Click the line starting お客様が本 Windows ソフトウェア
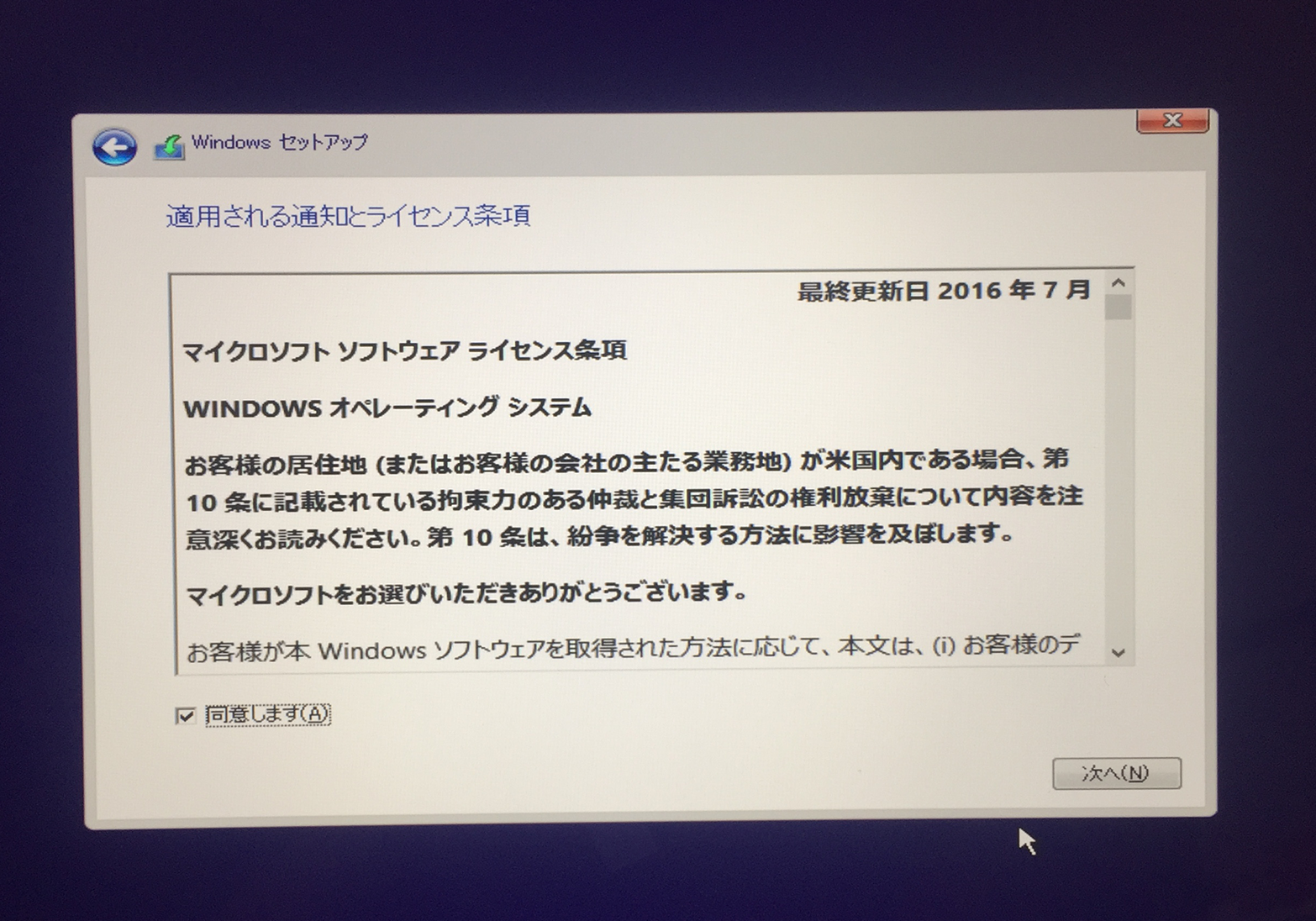The height and width of the screenshot is (921, 1316). click(633, 649)
